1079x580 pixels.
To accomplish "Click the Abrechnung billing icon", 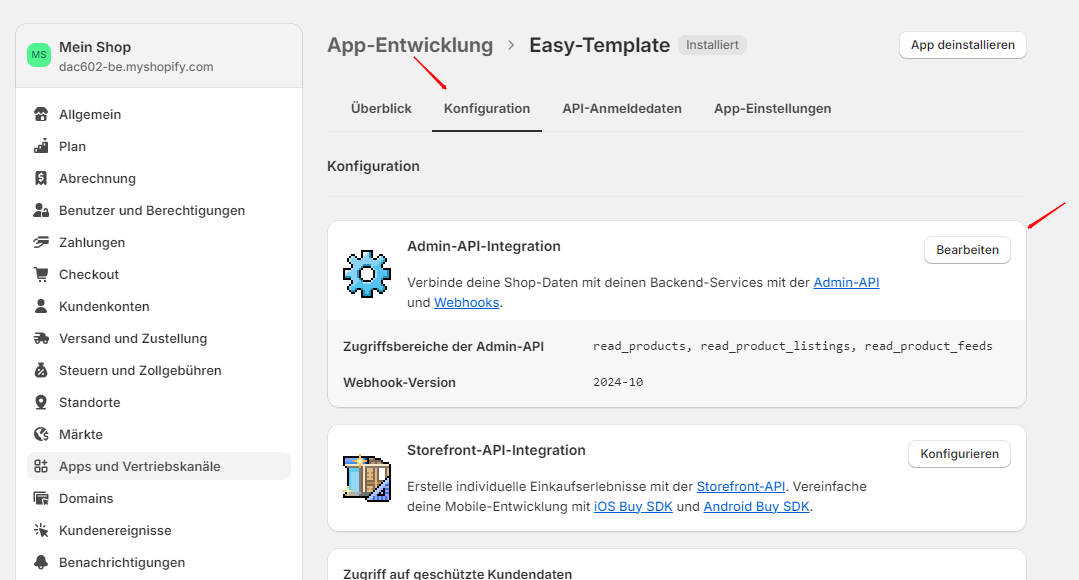I will click(x=41, y=178).
